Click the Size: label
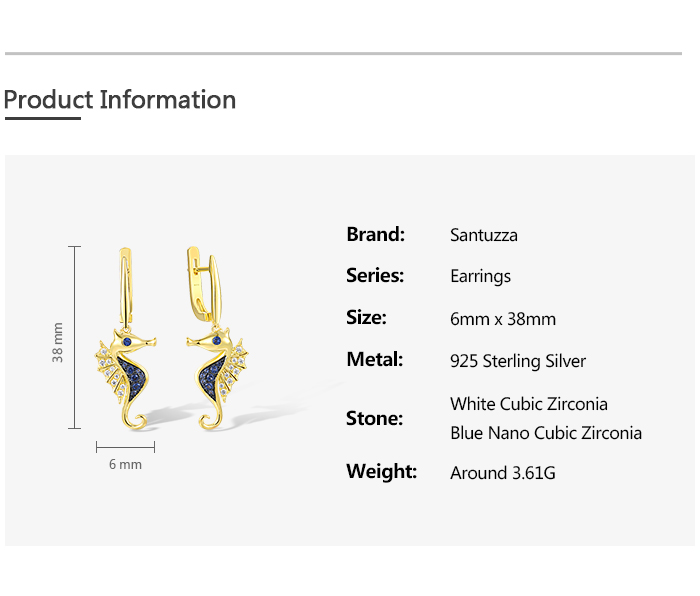Viewport: 700px width, 596px height. tap(366, 317)
